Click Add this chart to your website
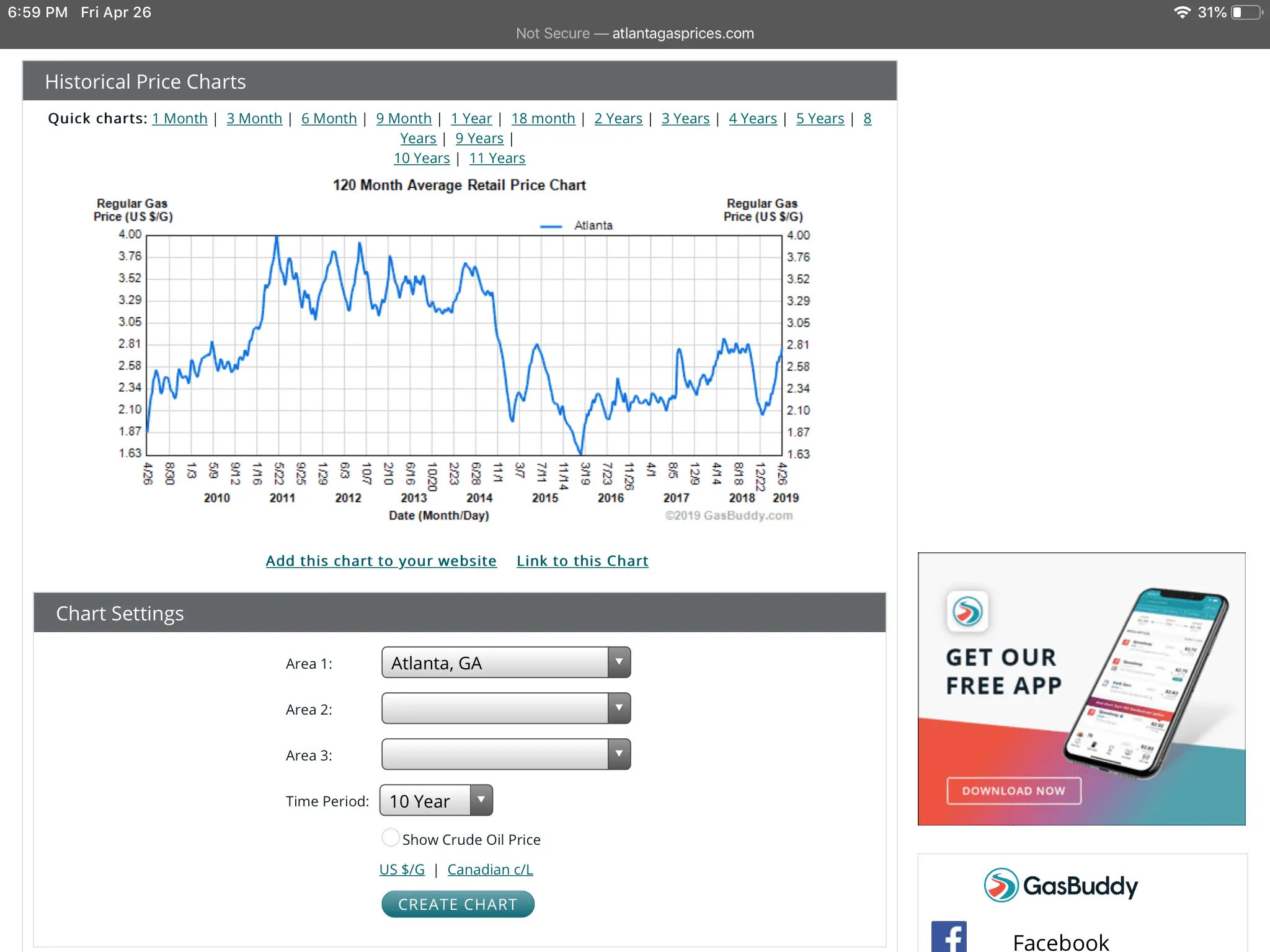 point(381,560)
